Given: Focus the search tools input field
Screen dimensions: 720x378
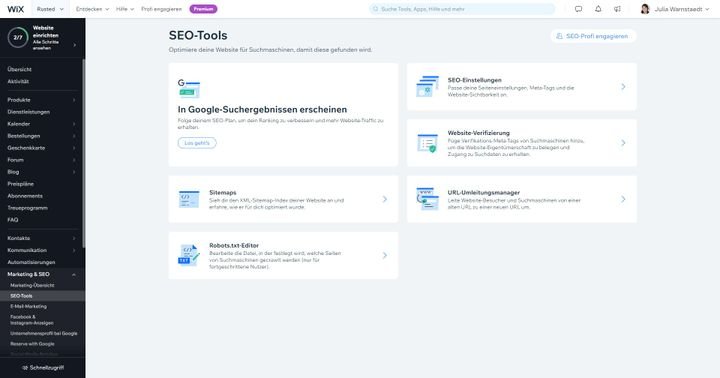Looking at the screenshot, I should click(462, 9).
